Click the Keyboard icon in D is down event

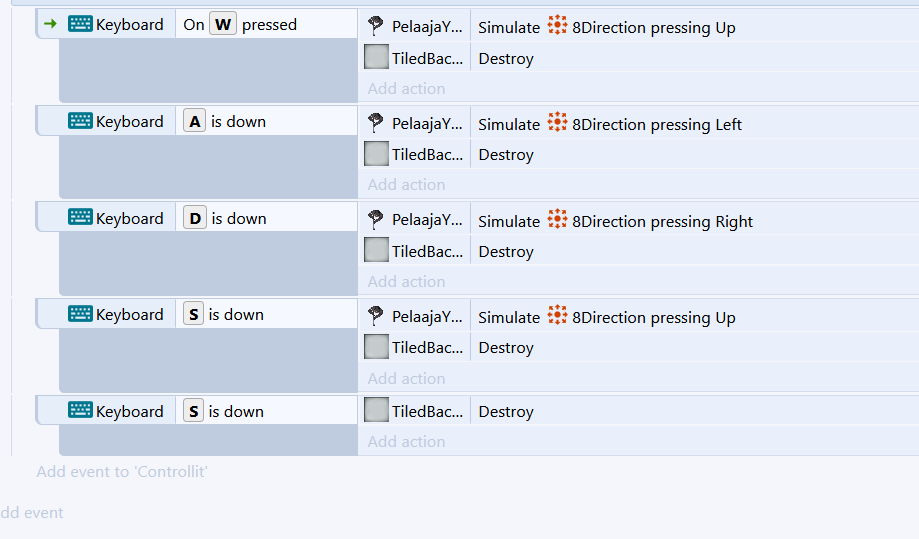pos(80,218)
